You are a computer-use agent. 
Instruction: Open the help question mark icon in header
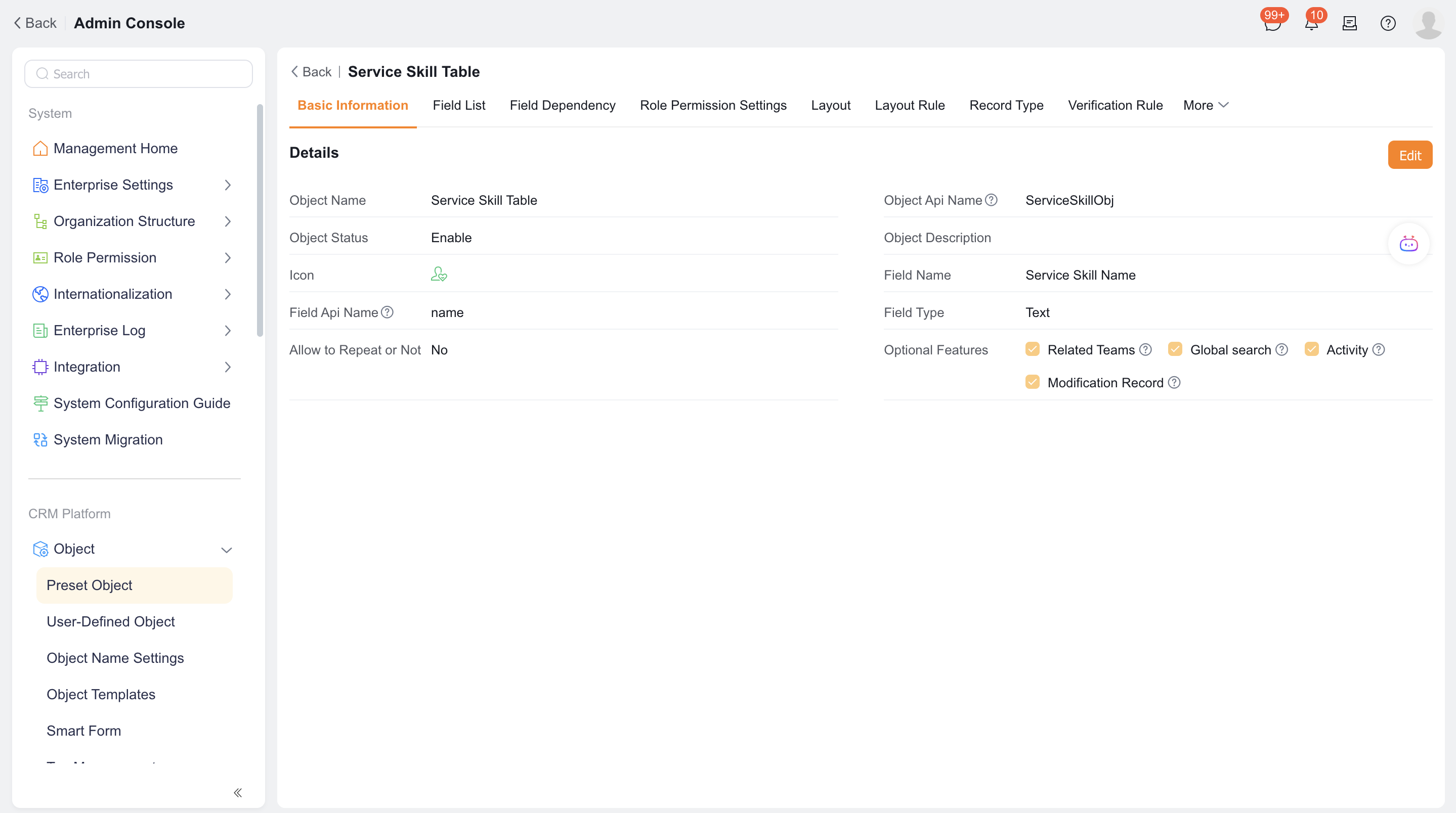click(1388, 24)
